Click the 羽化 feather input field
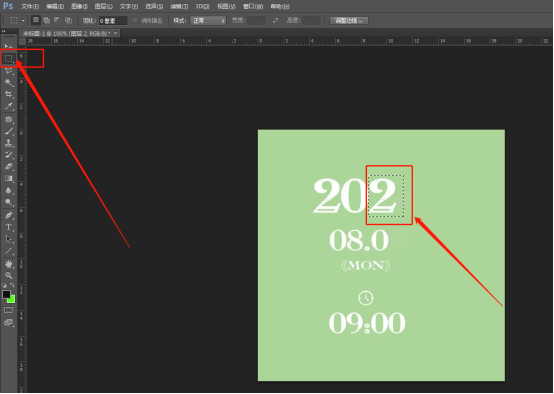Viewport: 554px width, 394px height. 113,20
